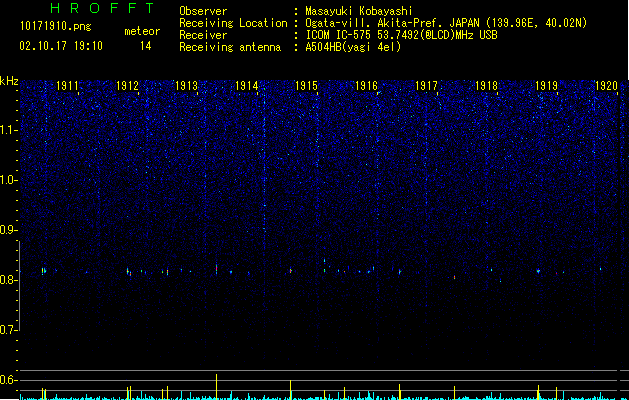Click the 0.6 frequency axis label
This screenshot has width=629, height=400.
pyautogui.click(x=9, y=380)
